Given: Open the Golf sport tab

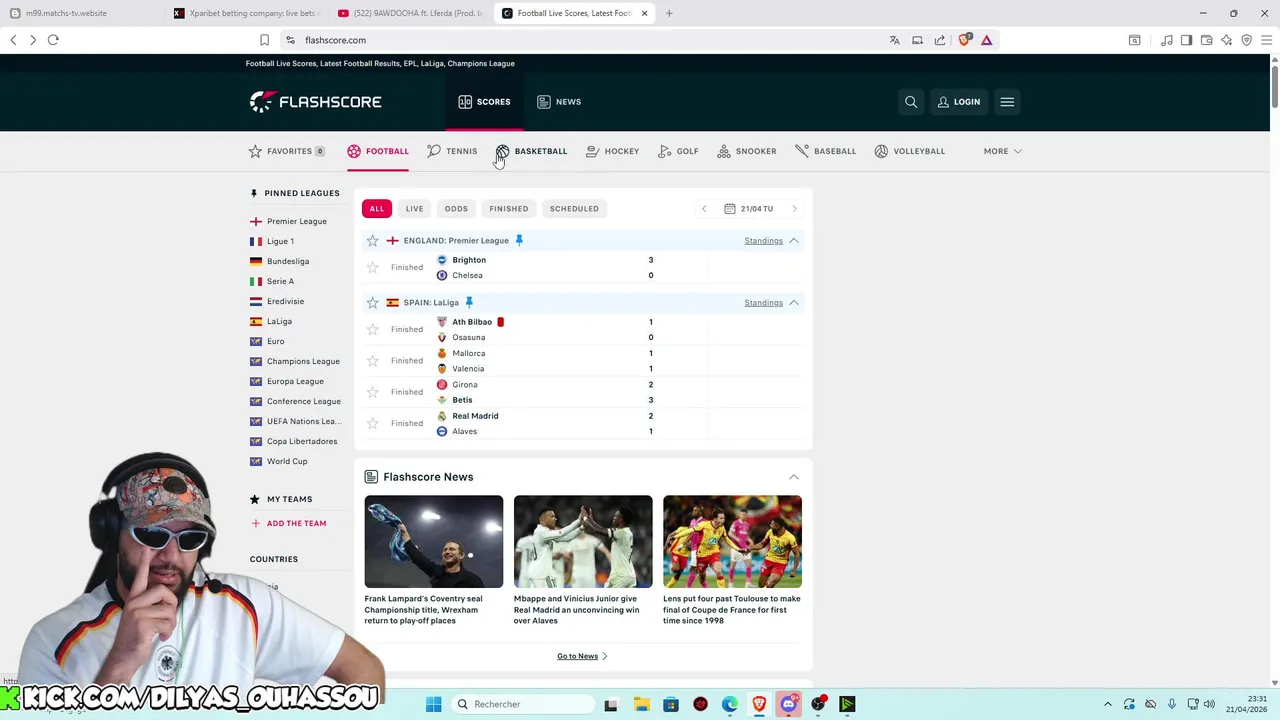Looking at the screenshot, I should 678,151.
